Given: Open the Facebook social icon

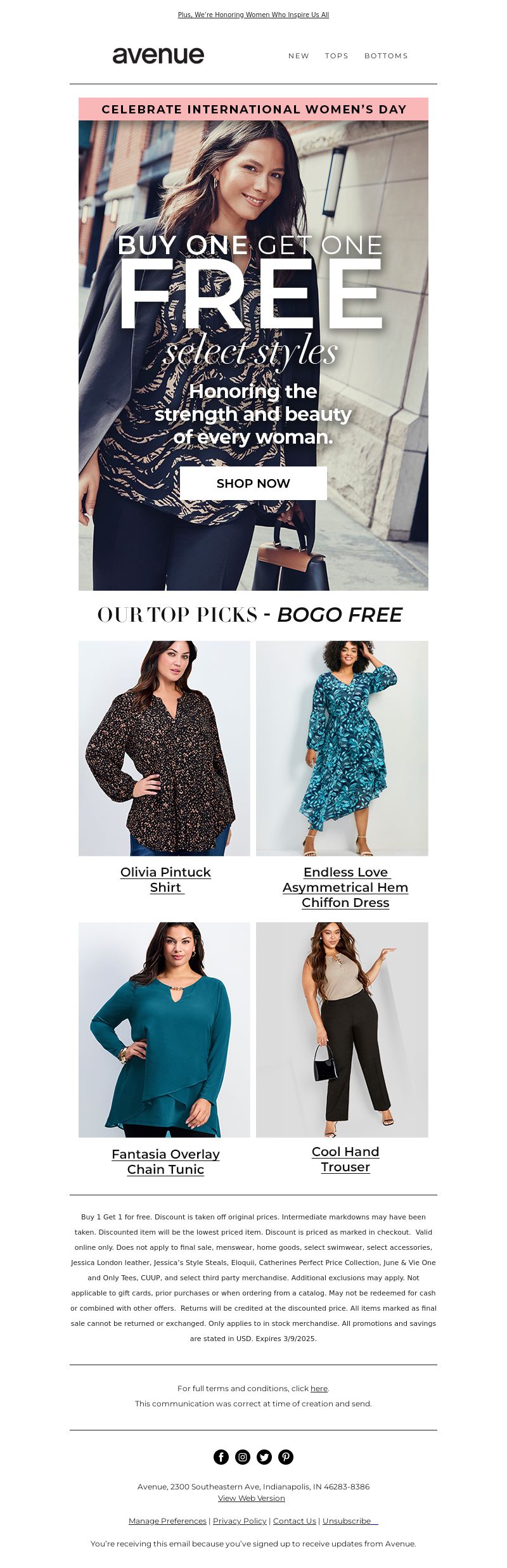Looking at the screenshot, I should (221, 1457).
